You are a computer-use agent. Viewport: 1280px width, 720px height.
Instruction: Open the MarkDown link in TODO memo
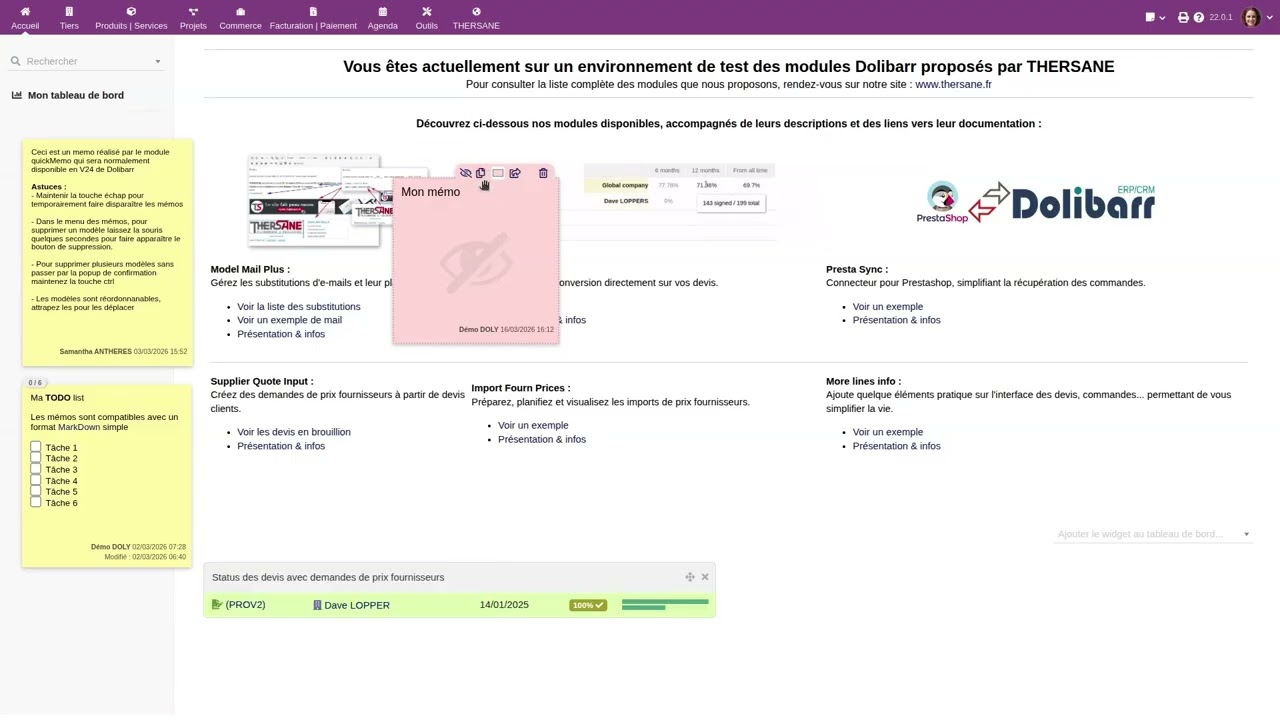79,427
